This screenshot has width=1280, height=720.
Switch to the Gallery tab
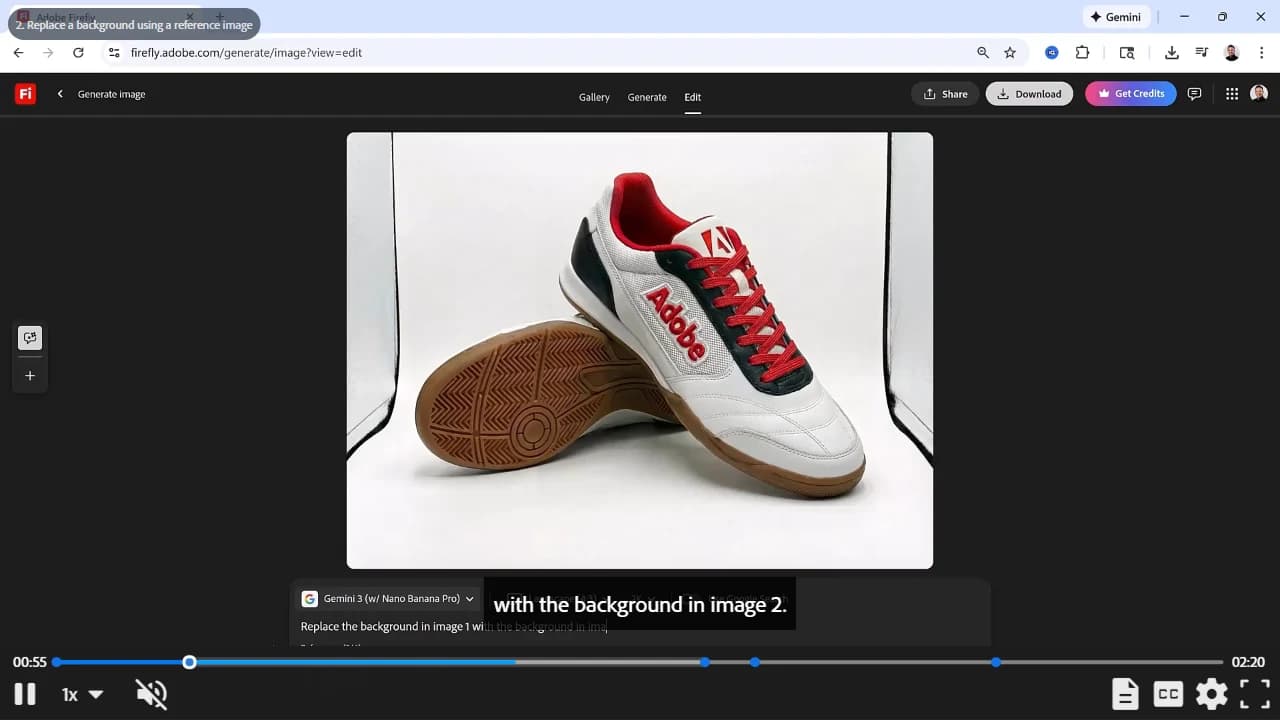click(x=594, y=97)
